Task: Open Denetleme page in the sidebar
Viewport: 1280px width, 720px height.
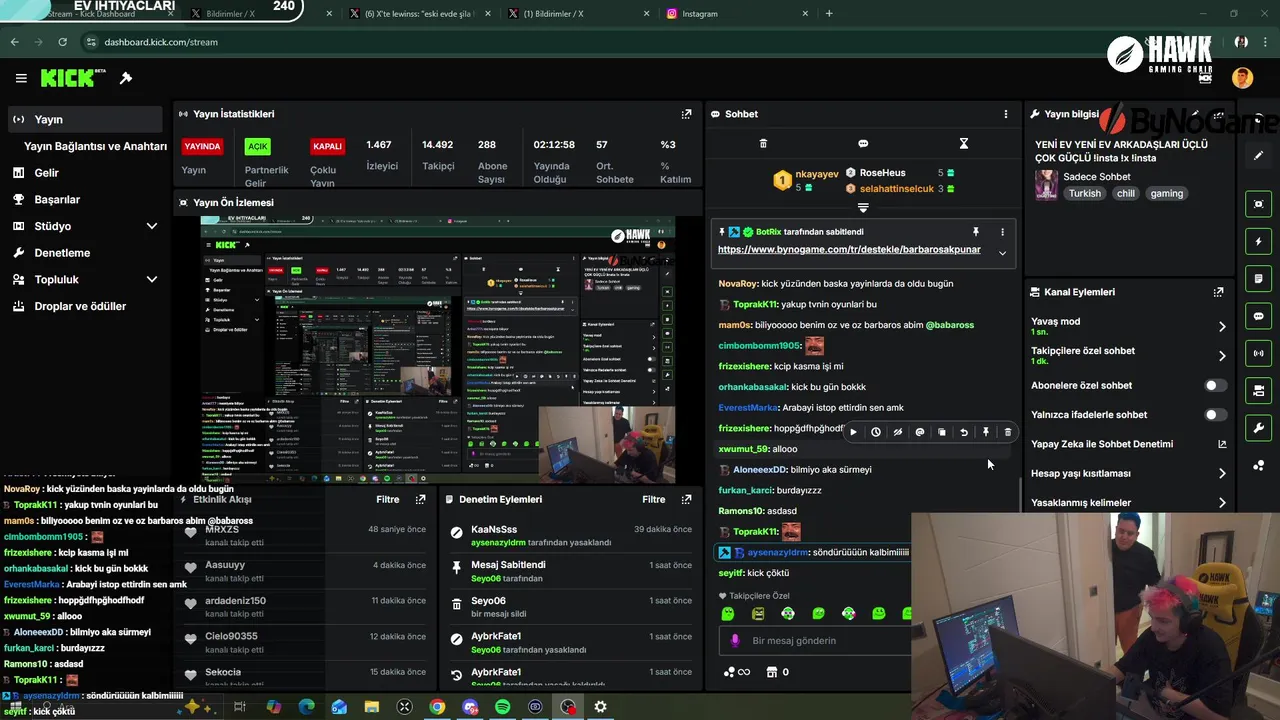Action: pos(62,253)
